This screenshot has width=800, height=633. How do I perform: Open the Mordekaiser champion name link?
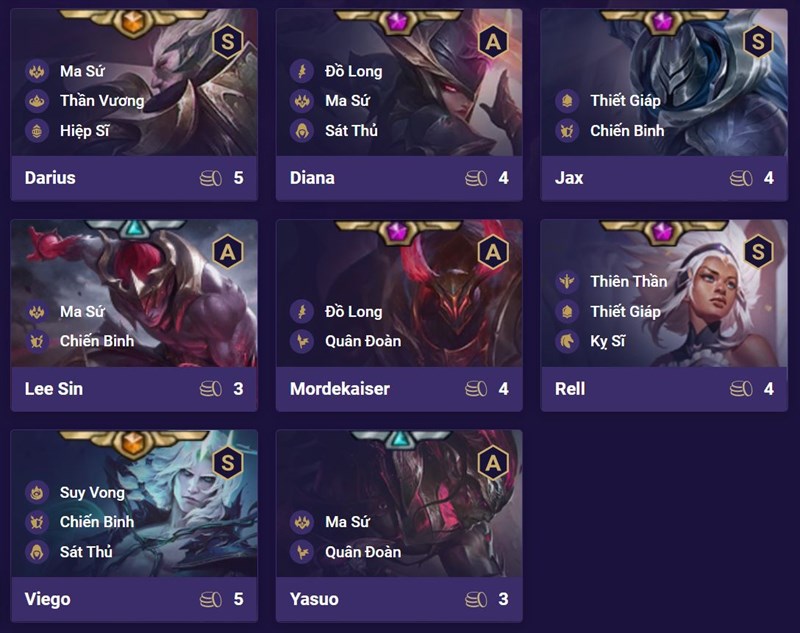(x=339, y=389)
